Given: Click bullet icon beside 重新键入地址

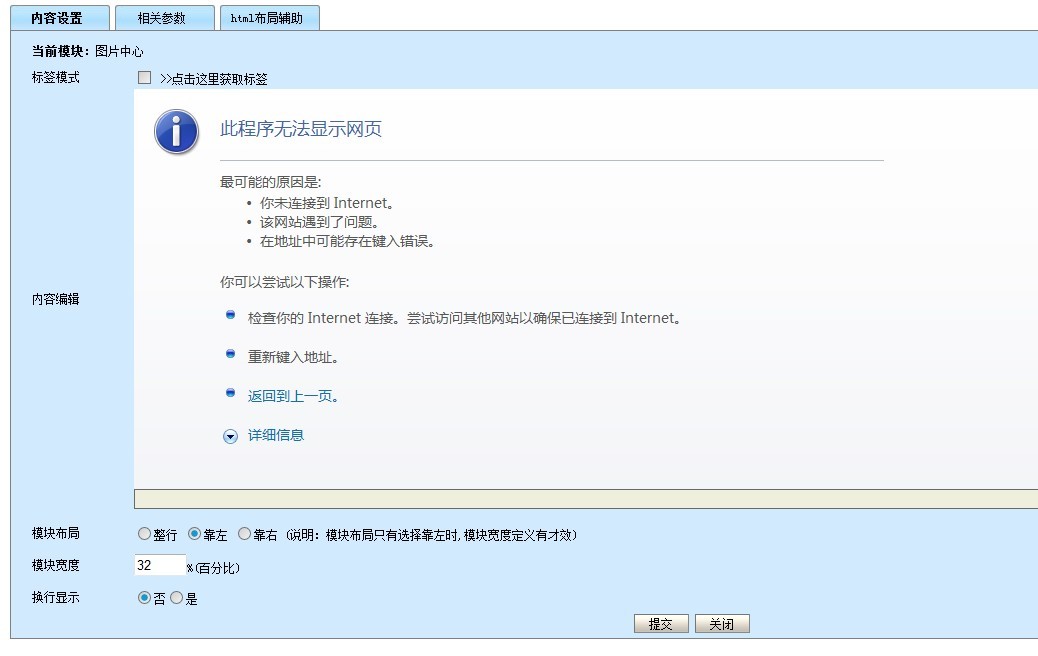Looking at the screenshot, I should click(231, 354).
